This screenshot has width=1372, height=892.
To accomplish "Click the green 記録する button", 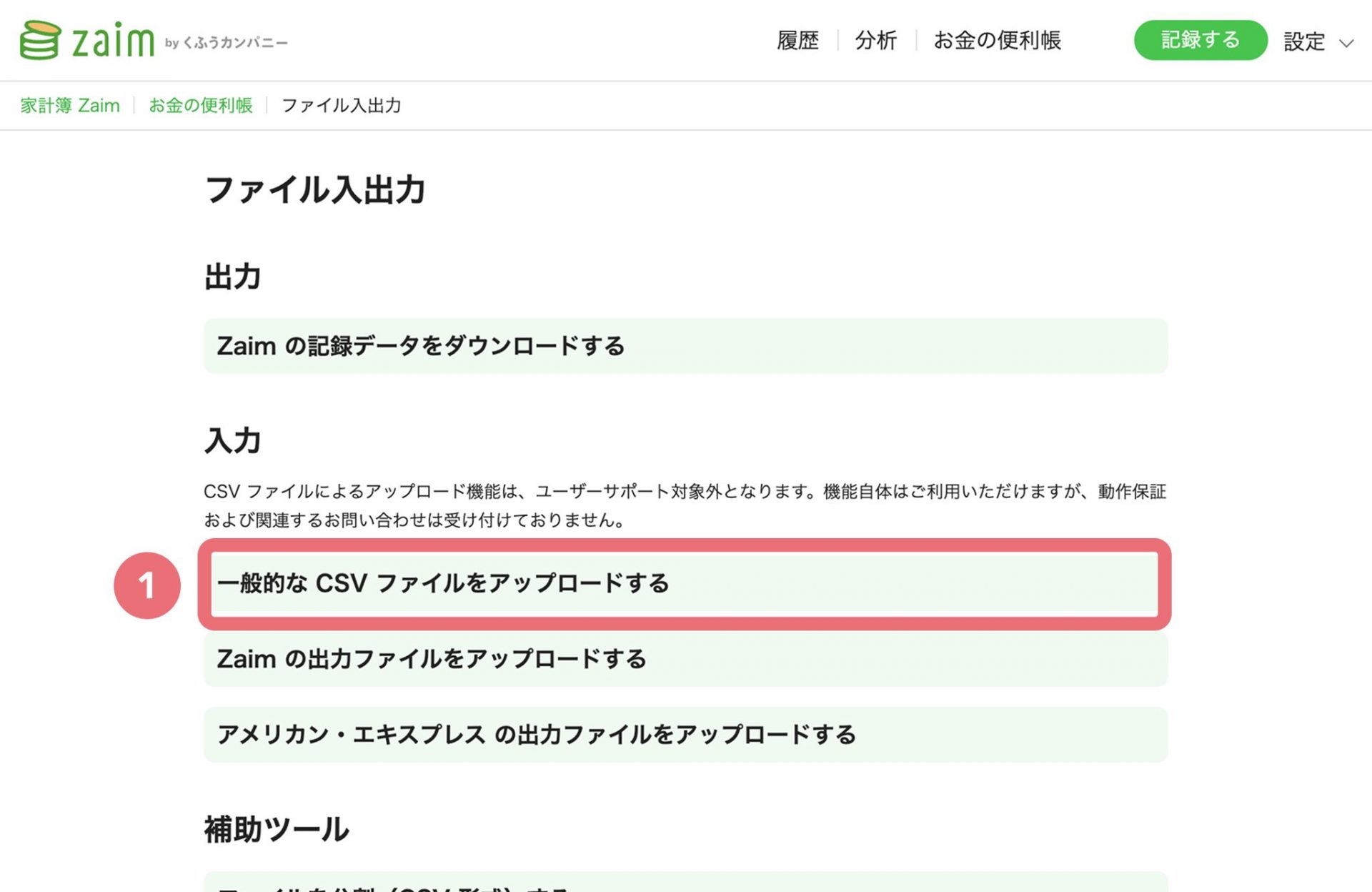I will coord(1200,40).
